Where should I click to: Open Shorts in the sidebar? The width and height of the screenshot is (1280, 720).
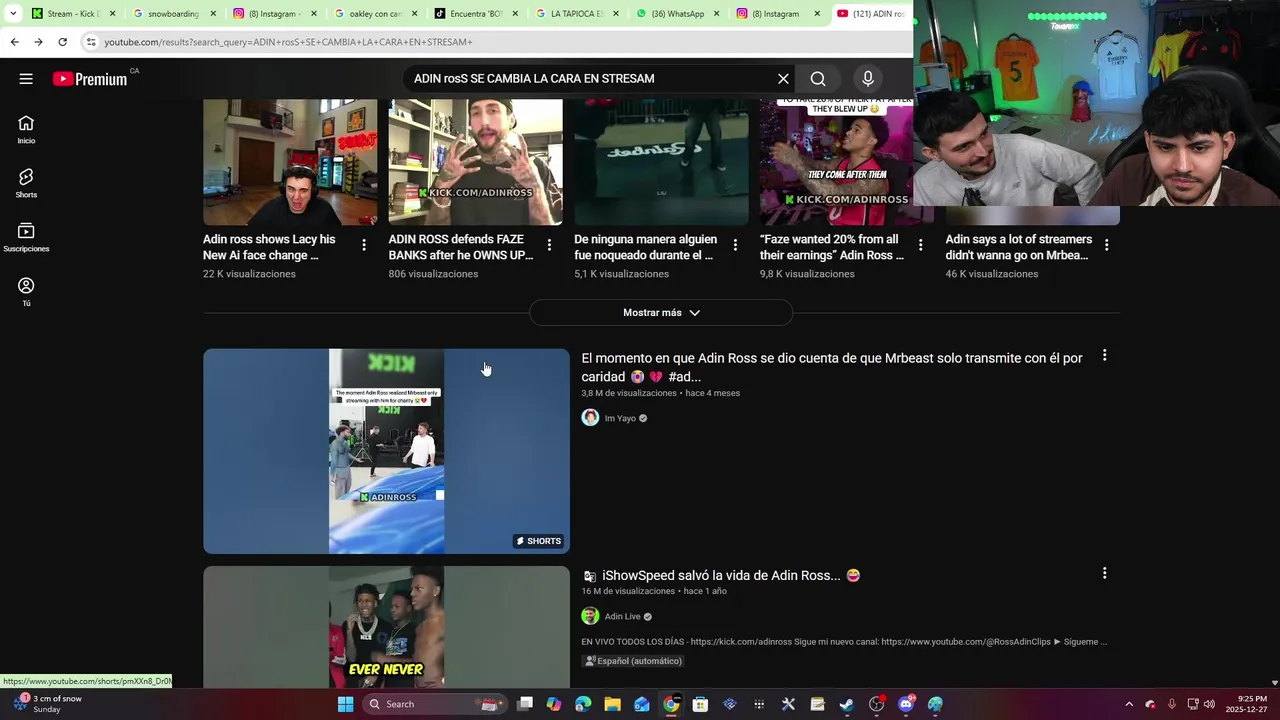point(26,183)
